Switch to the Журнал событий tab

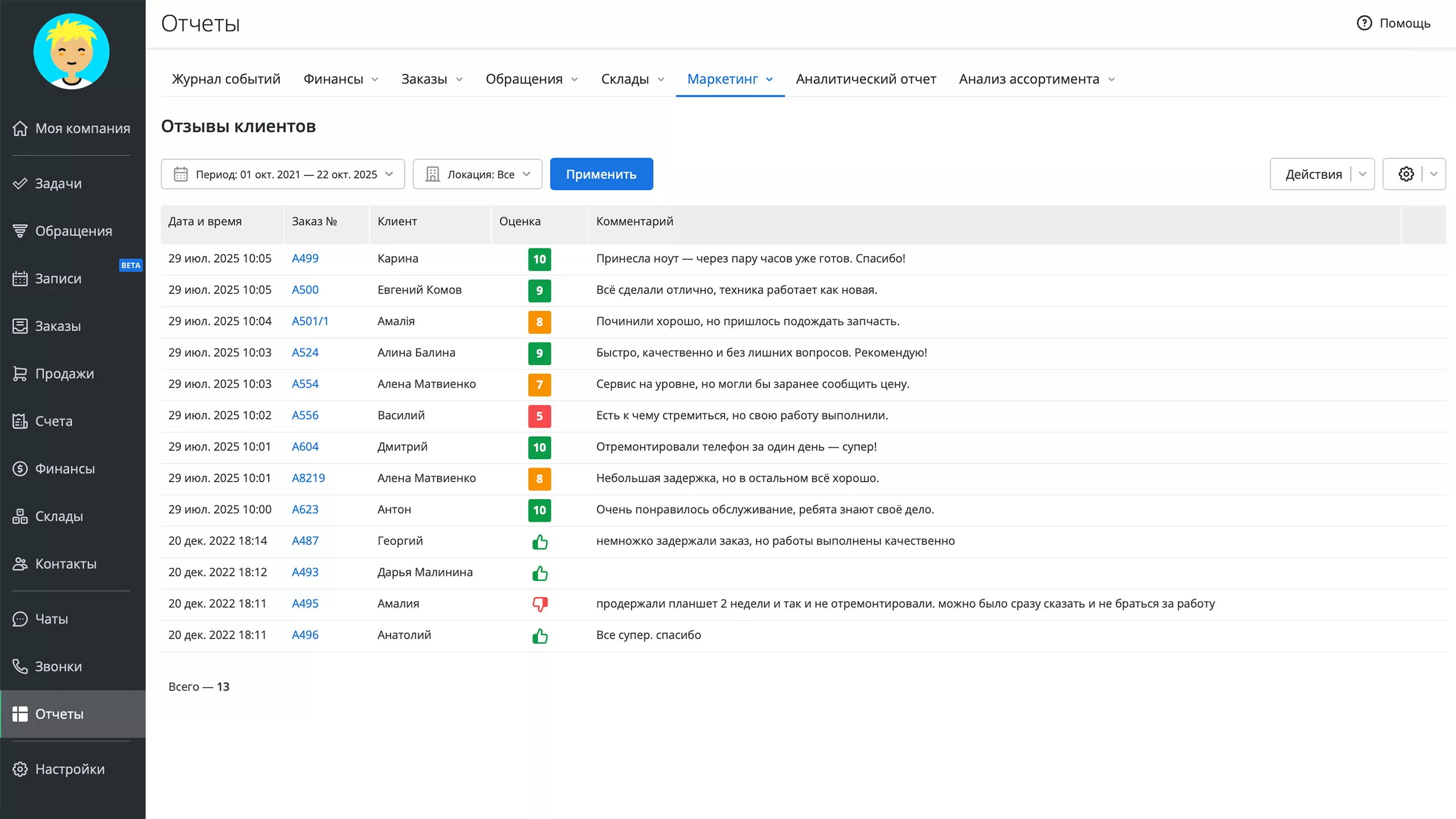pos(226,79)
